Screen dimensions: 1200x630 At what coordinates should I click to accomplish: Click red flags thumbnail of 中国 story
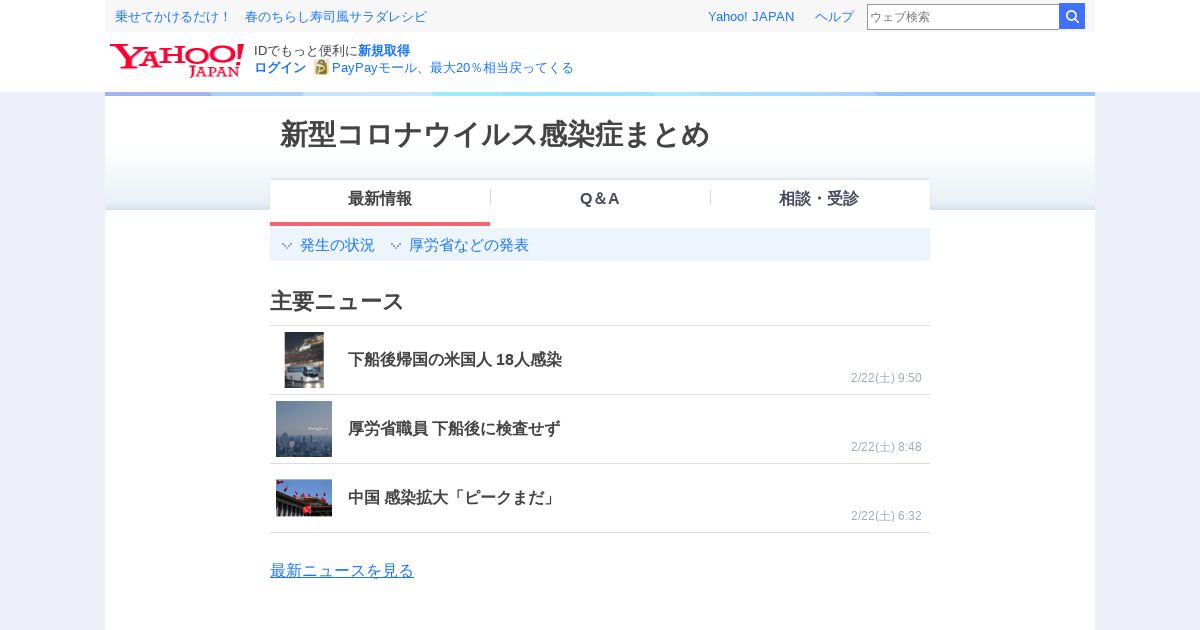[x=304, y=498]
